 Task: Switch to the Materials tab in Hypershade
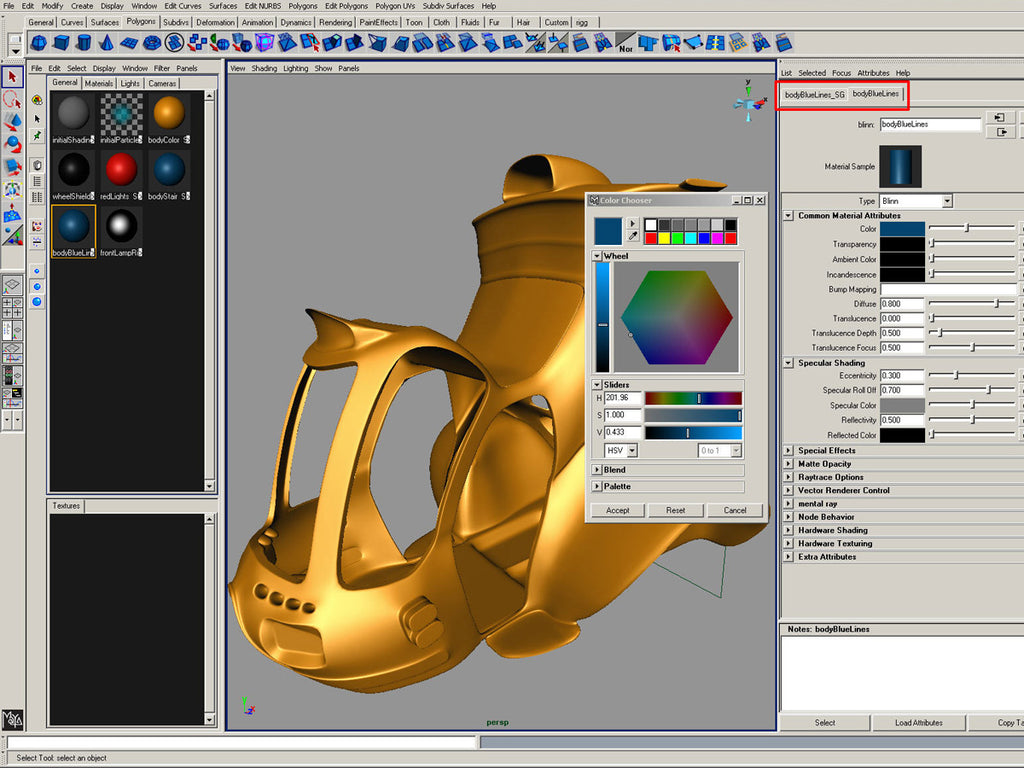[99, 84]
